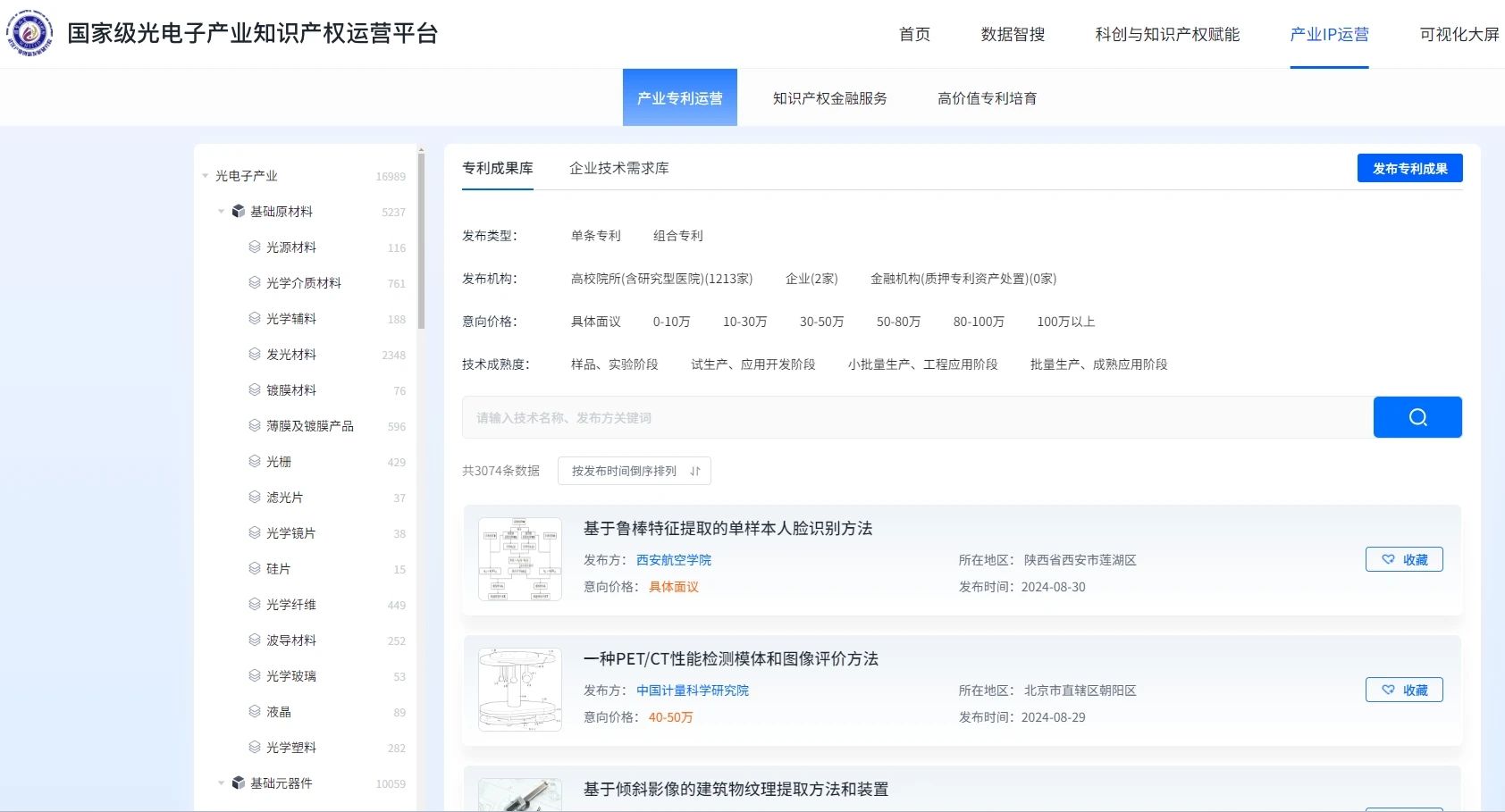Click the platform logo icon

[x=29, y=33]
